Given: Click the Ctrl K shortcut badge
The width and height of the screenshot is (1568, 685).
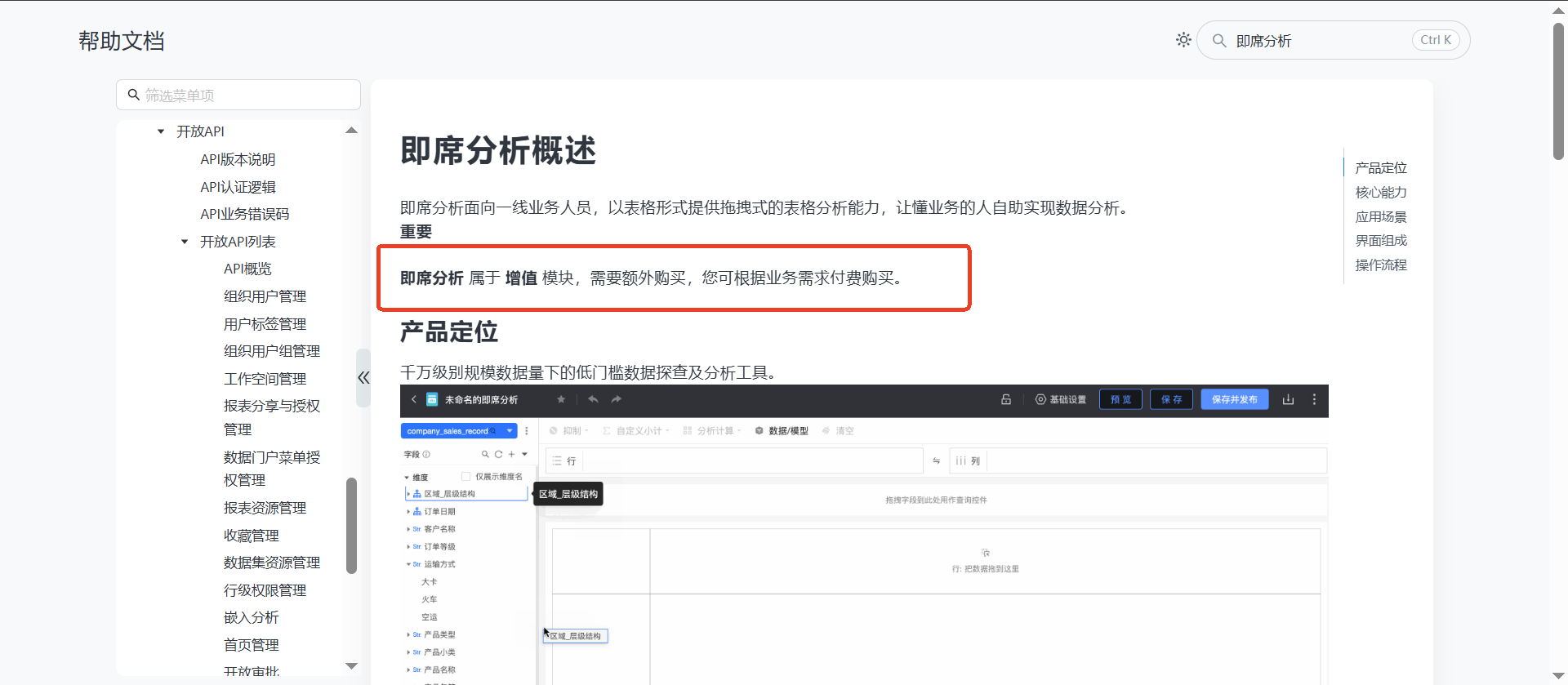Looking at the screenshot, I should pyautogui.click(x=1435, y=40).
